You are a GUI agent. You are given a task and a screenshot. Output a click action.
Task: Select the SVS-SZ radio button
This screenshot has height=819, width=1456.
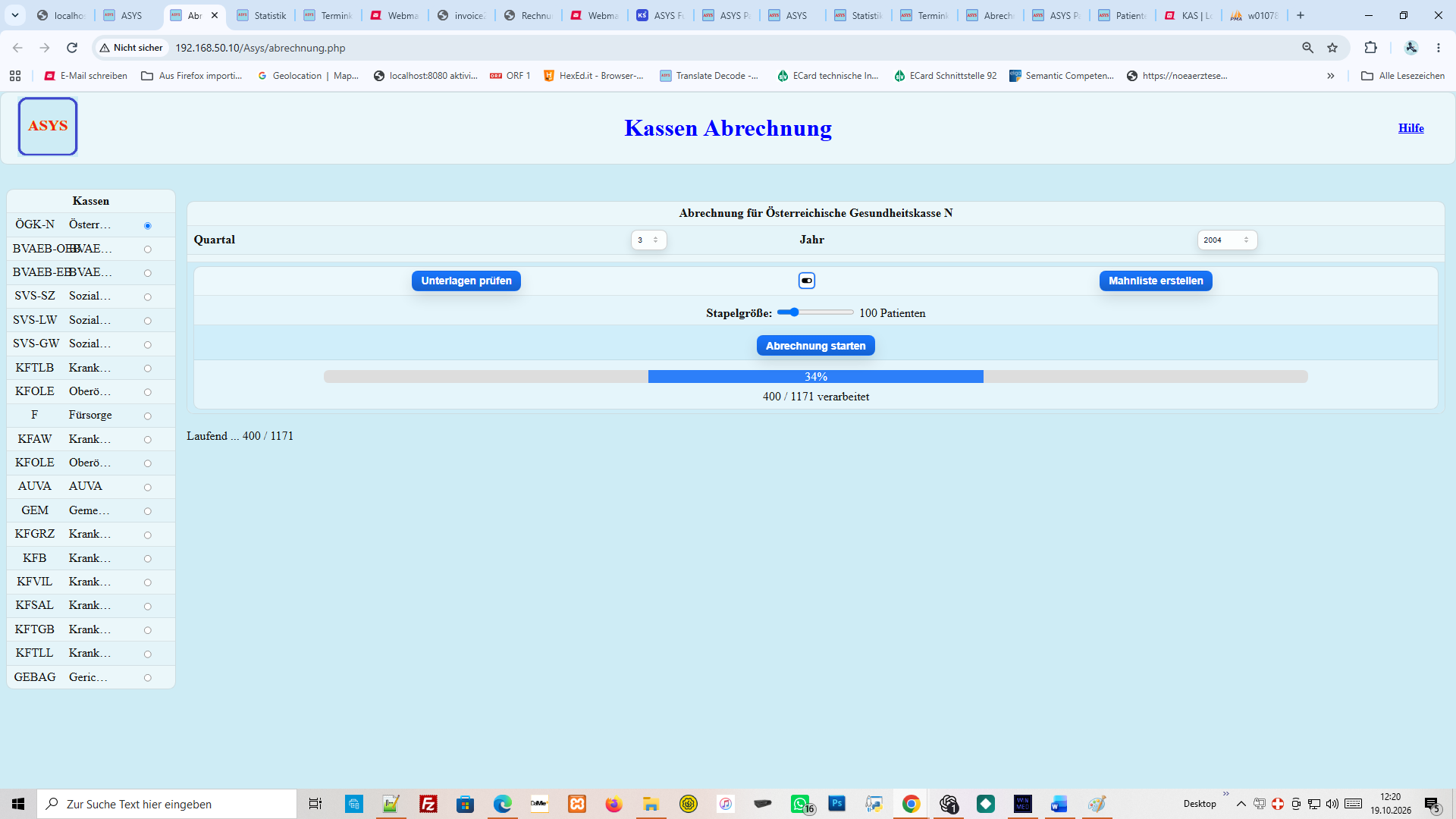click(x=148, y=297)
